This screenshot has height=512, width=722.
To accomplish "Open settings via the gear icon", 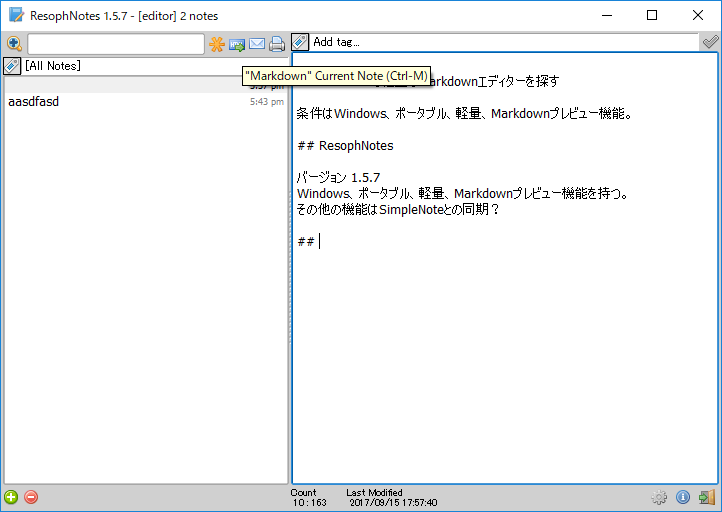I will 659,497.
